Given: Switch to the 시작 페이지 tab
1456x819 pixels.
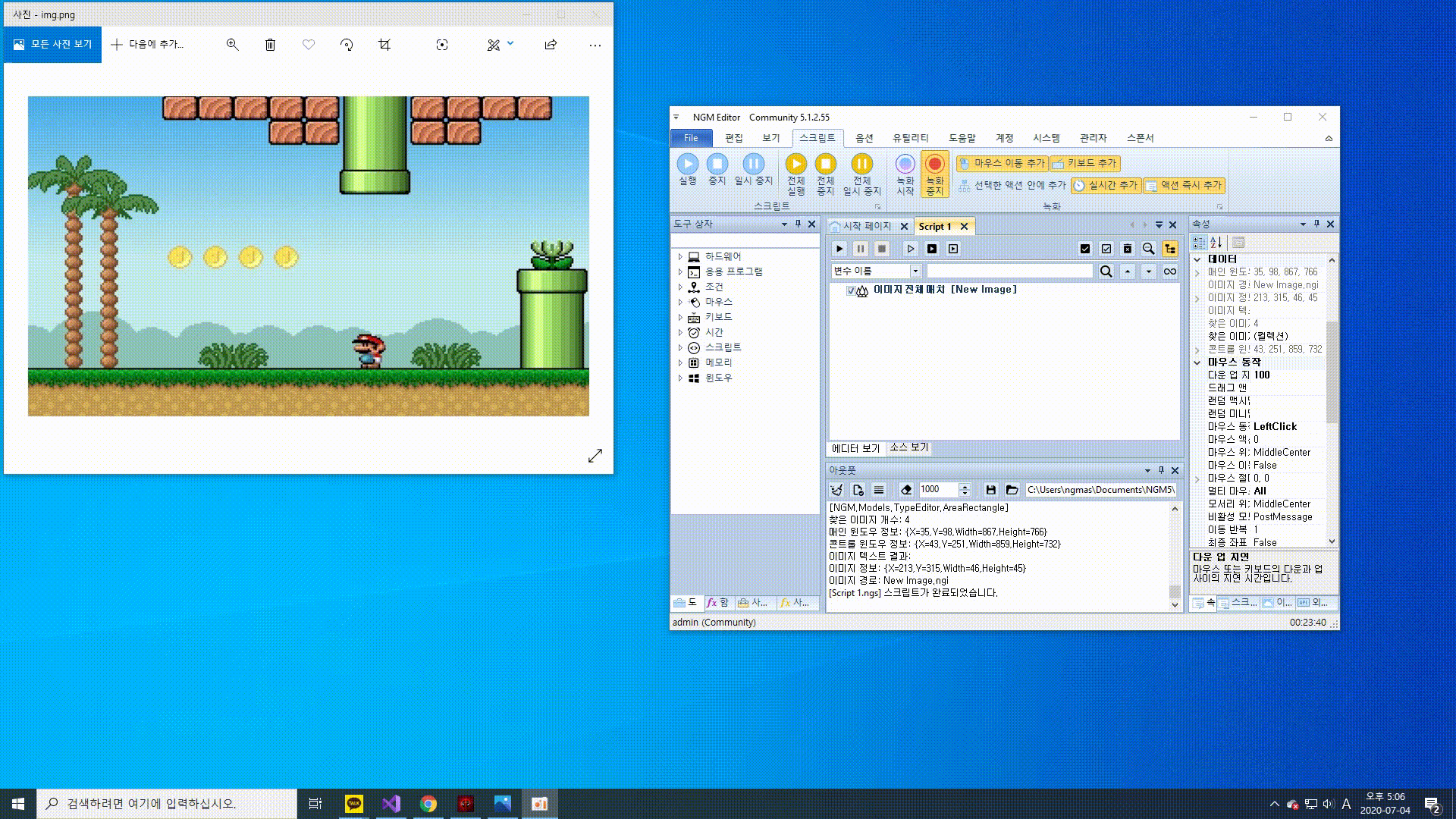Looking at the screenshot, I should coord(867,226).
